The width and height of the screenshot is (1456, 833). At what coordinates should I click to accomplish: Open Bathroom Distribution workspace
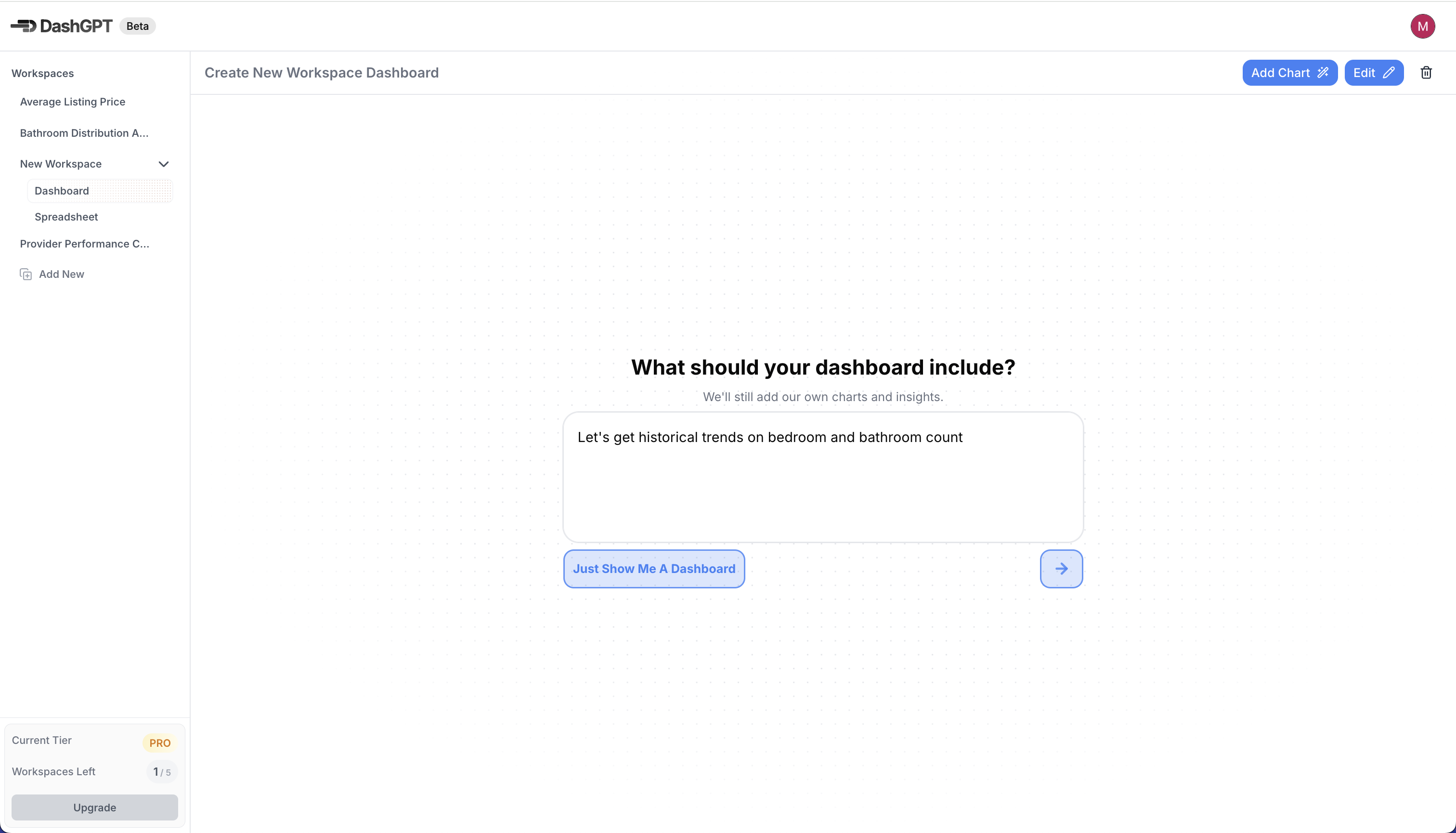tap(84, 133)
